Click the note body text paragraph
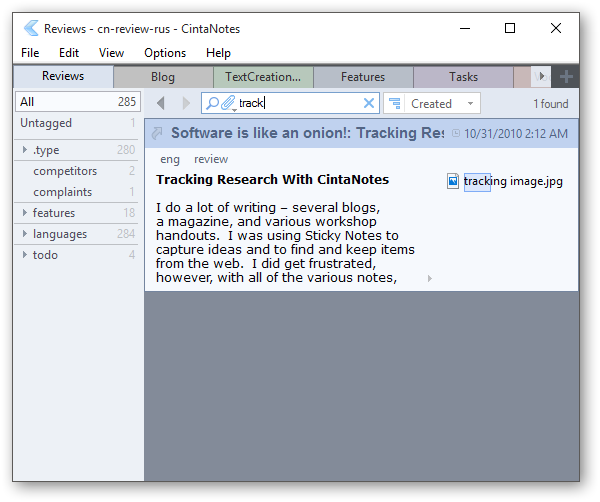Screen dimensions: 600x502 tap(285, 243)
